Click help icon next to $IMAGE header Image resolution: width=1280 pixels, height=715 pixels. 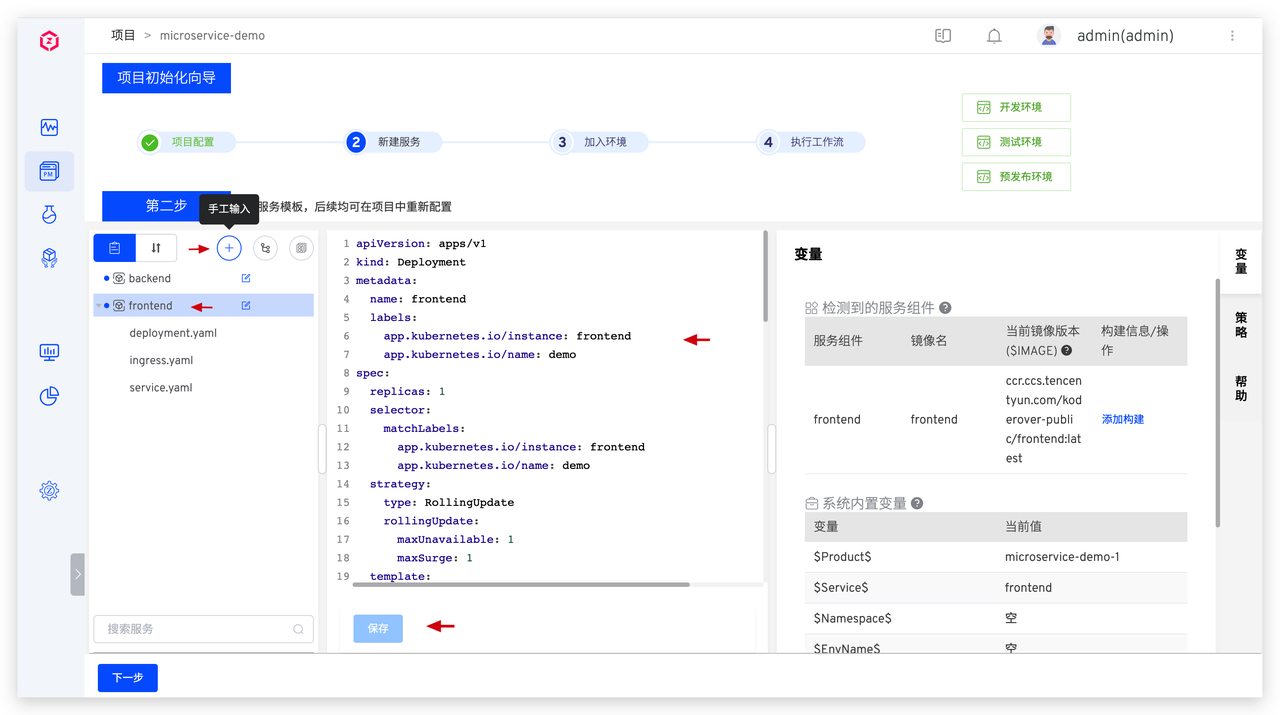[1066, 350]
